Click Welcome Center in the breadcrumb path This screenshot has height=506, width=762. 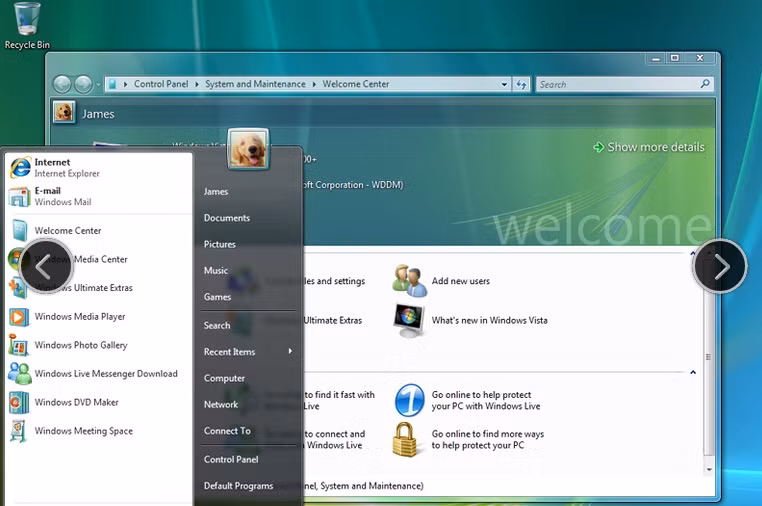tap(356, 84)
